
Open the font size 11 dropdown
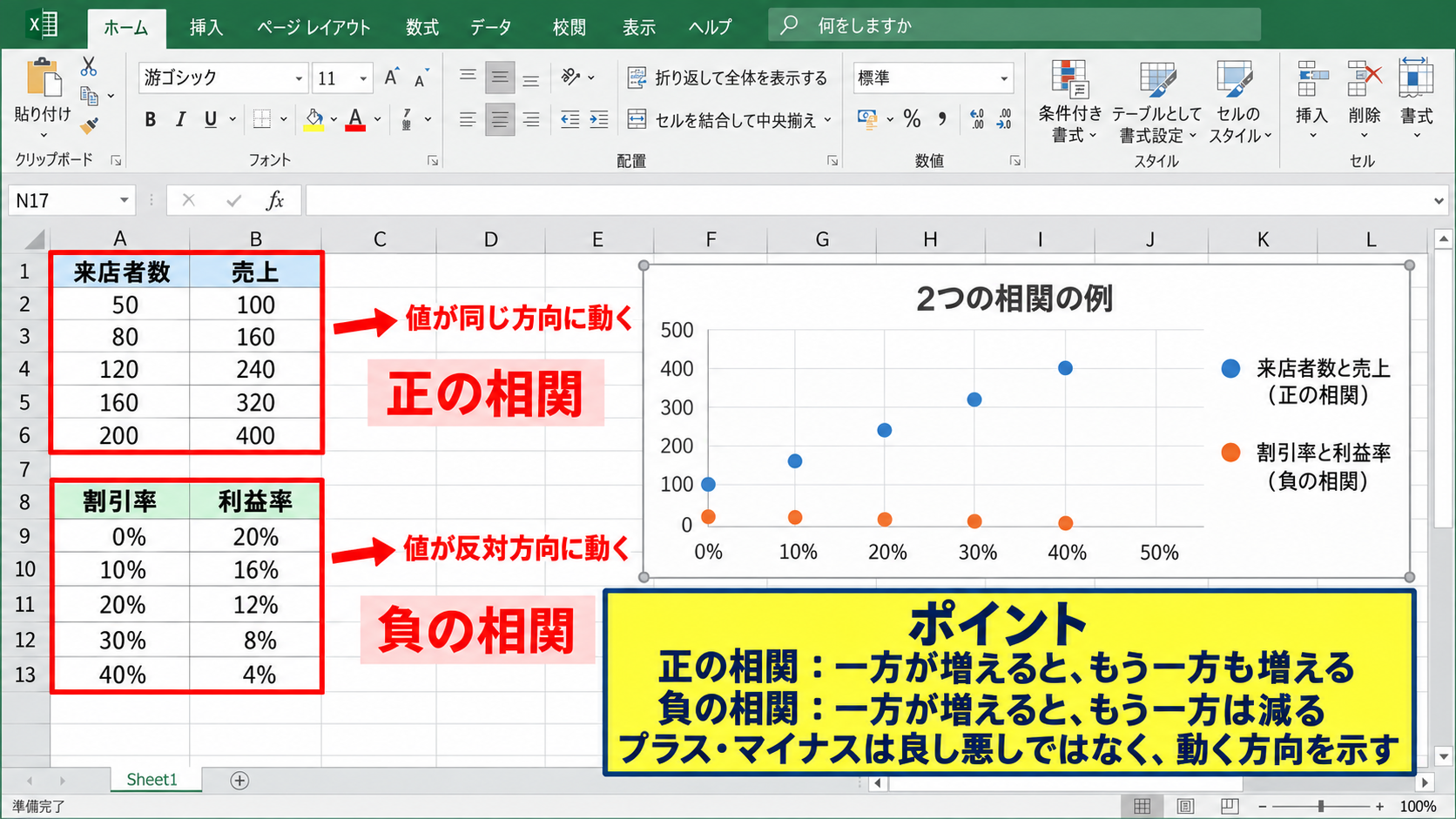click(x=363, y=78)
